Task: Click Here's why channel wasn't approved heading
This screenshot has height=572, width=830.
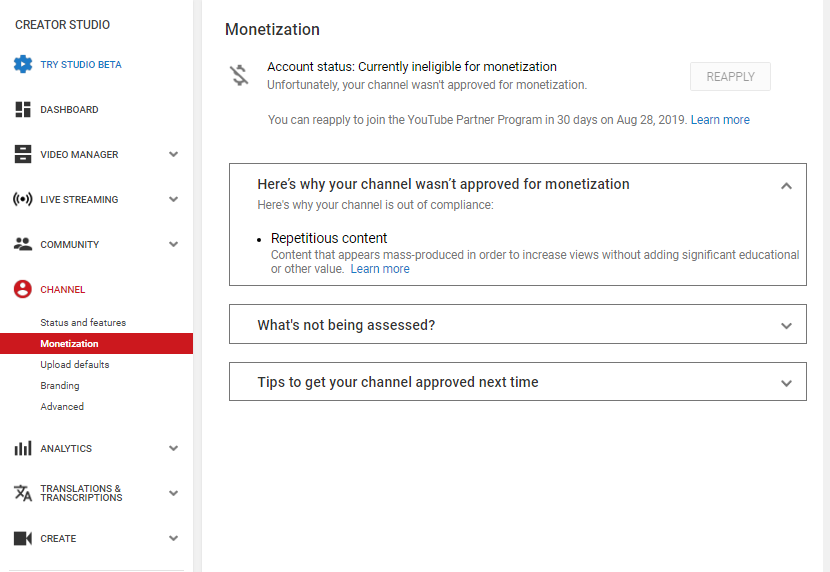Action: pos(444,184)
